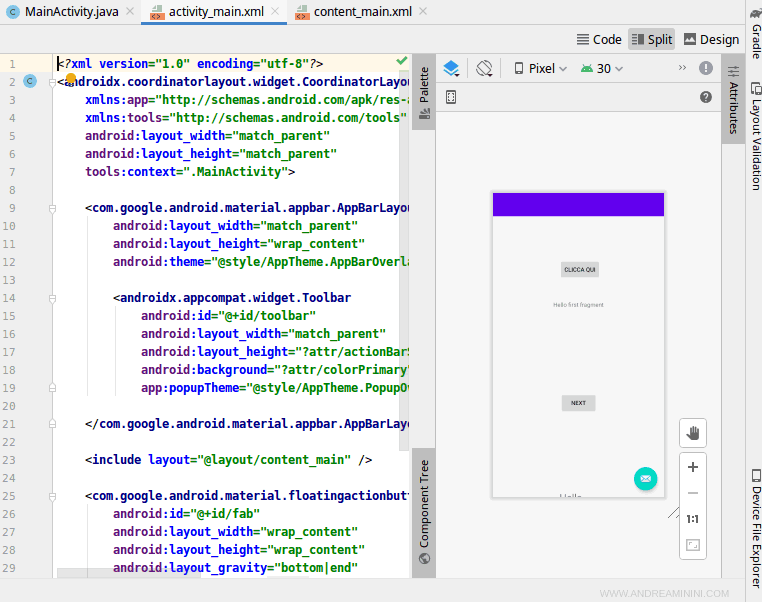Click the orientation rotate icon
This screenshot has height=602, width=762.
click(x=484, y=69)
